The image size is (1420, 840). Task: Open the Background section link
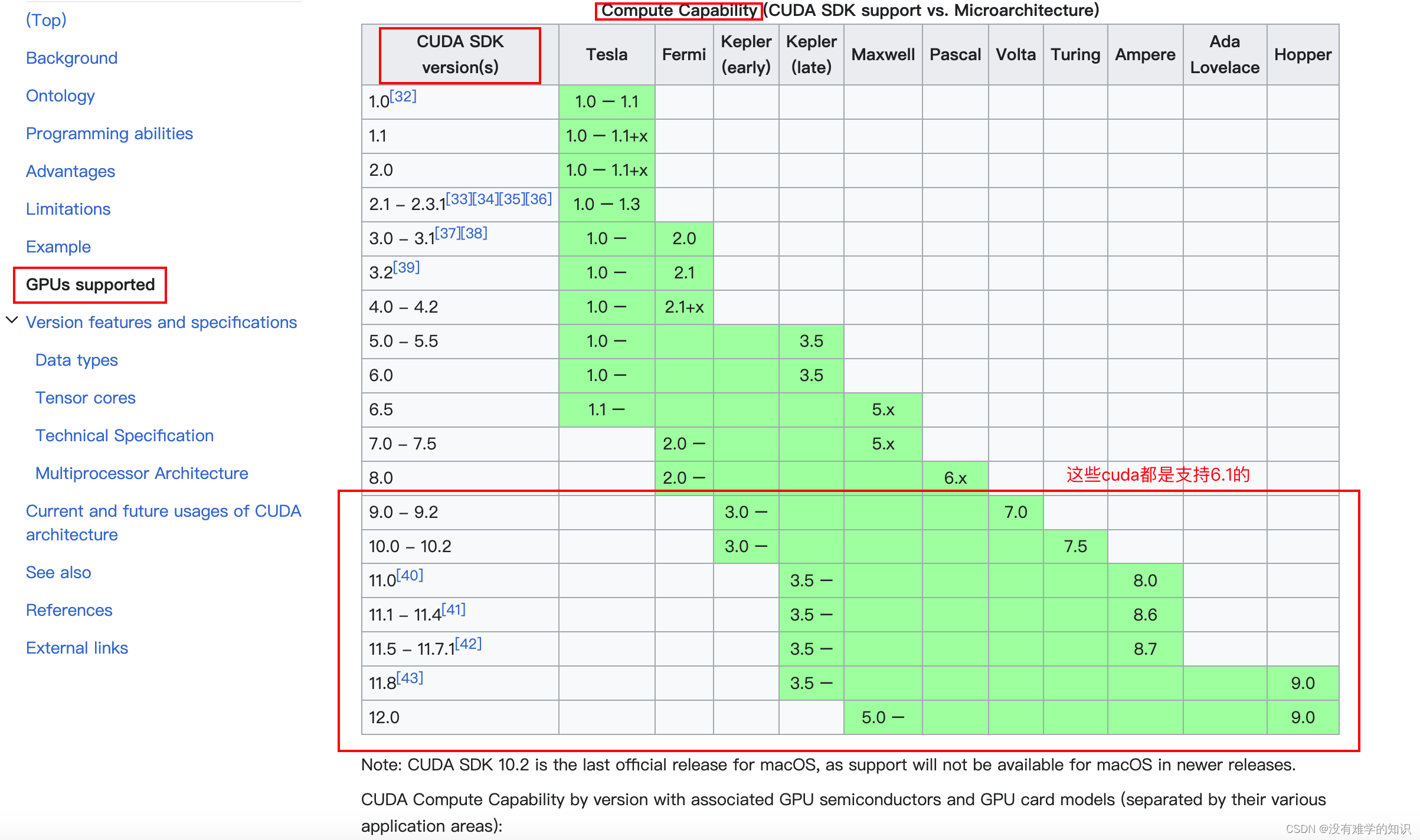point(71,58)
